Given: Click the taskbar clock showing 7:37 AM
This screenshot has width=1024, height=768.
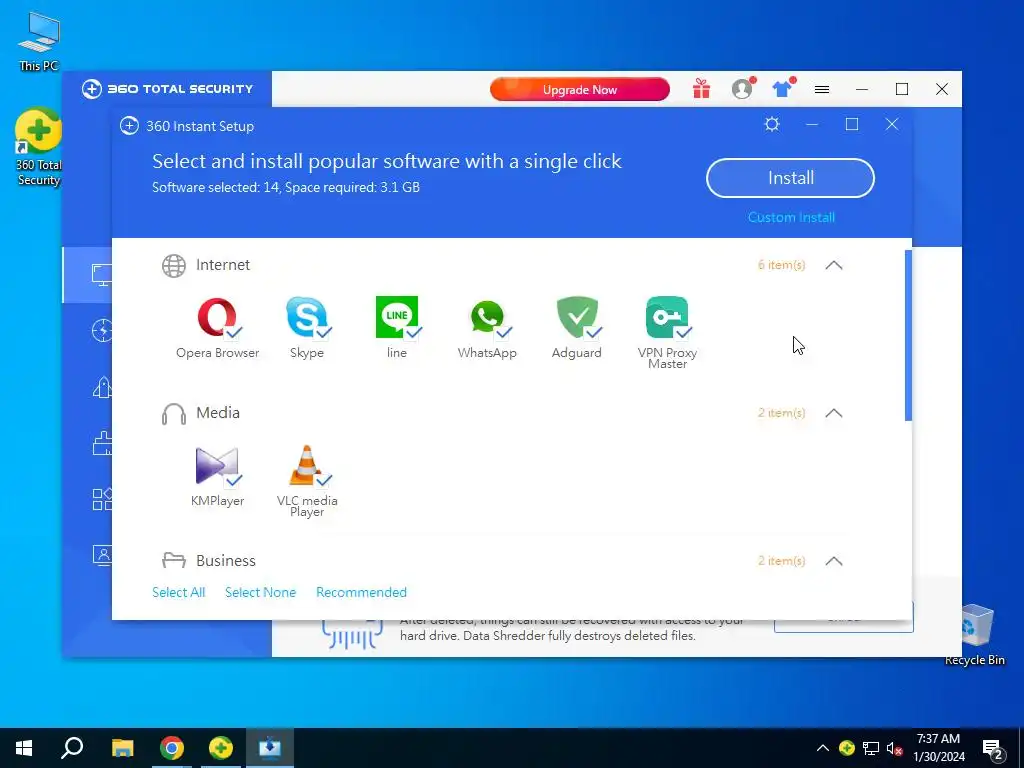Looking at the screenshot, I should click(x=938, y=748).
